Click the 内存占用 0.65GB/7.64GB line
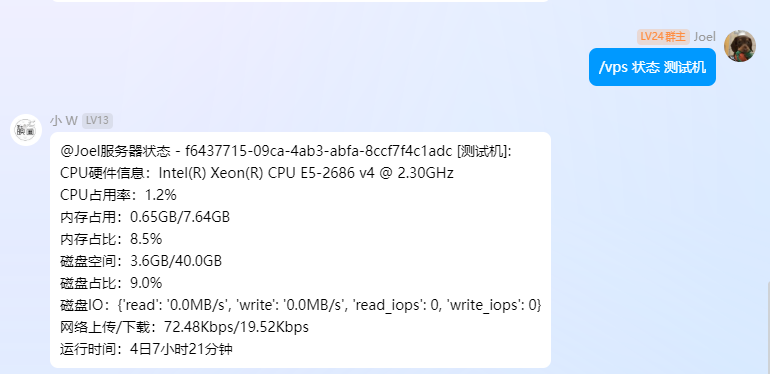This screenshot has width=770, height=374. [145, 217]
